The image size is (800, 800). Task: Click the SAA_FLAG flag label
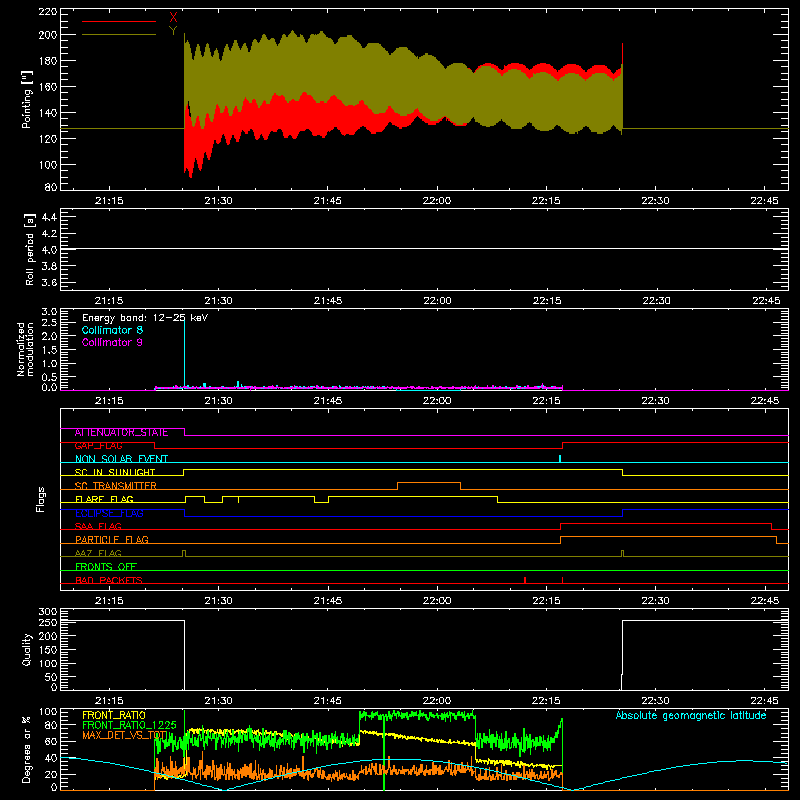[x=98, y=527]
